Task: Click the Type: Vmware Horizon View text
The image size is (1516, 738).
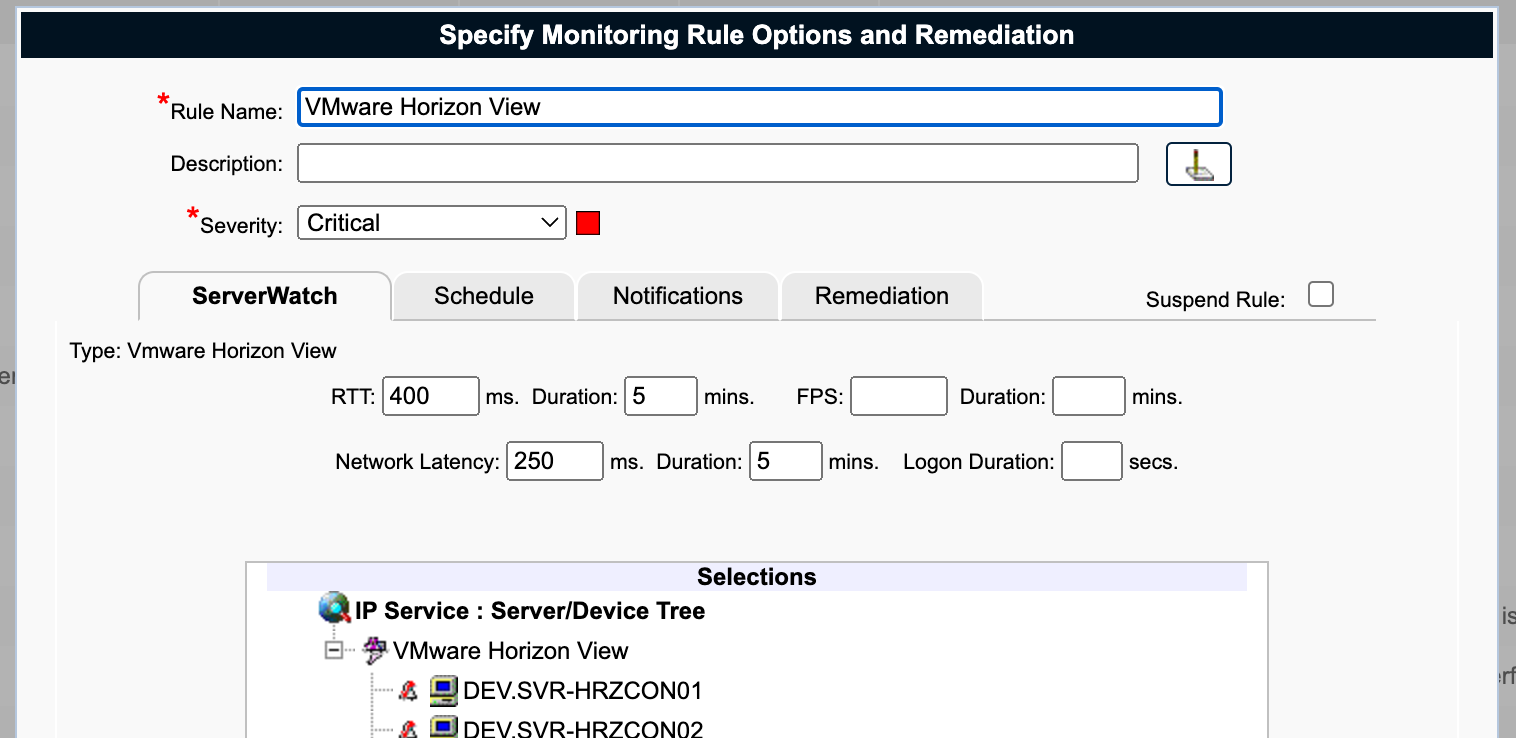Action: click(x=203, y=351)
